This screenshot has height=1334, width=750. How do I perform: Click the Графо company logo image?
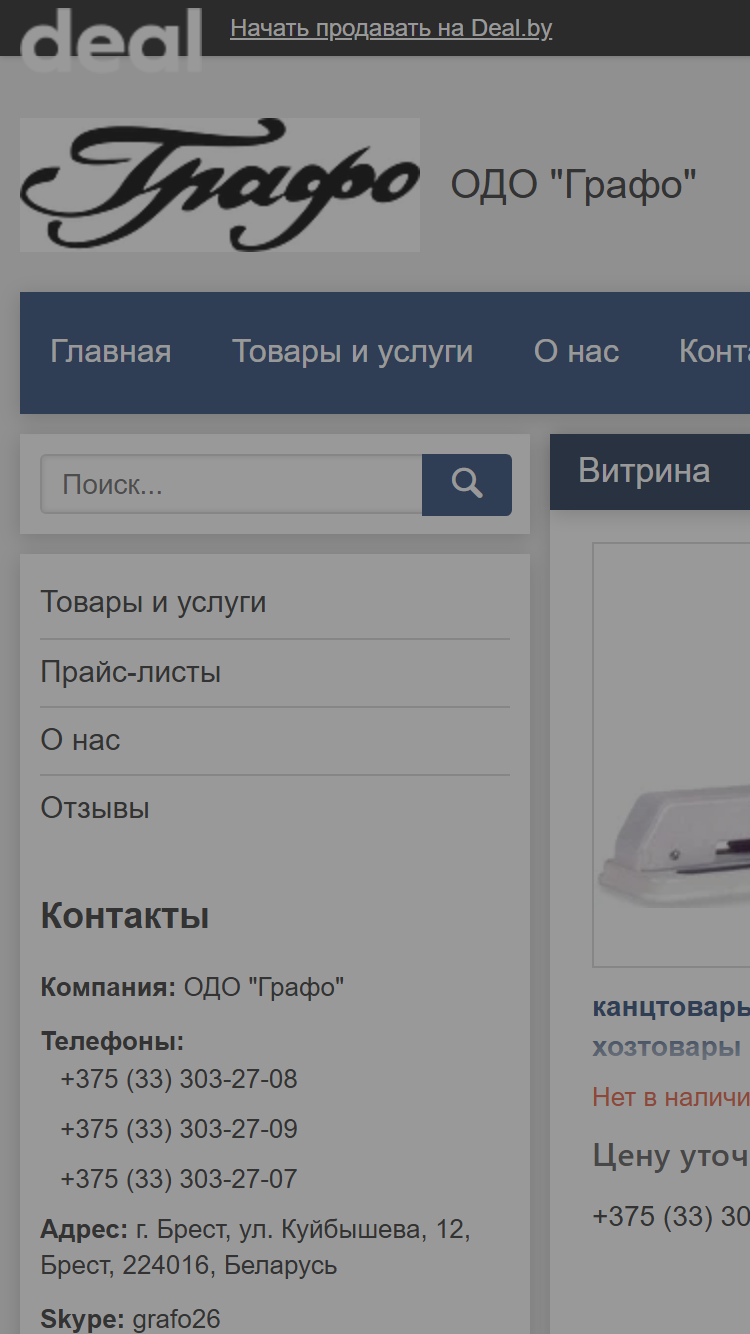(x=220, y=185)
